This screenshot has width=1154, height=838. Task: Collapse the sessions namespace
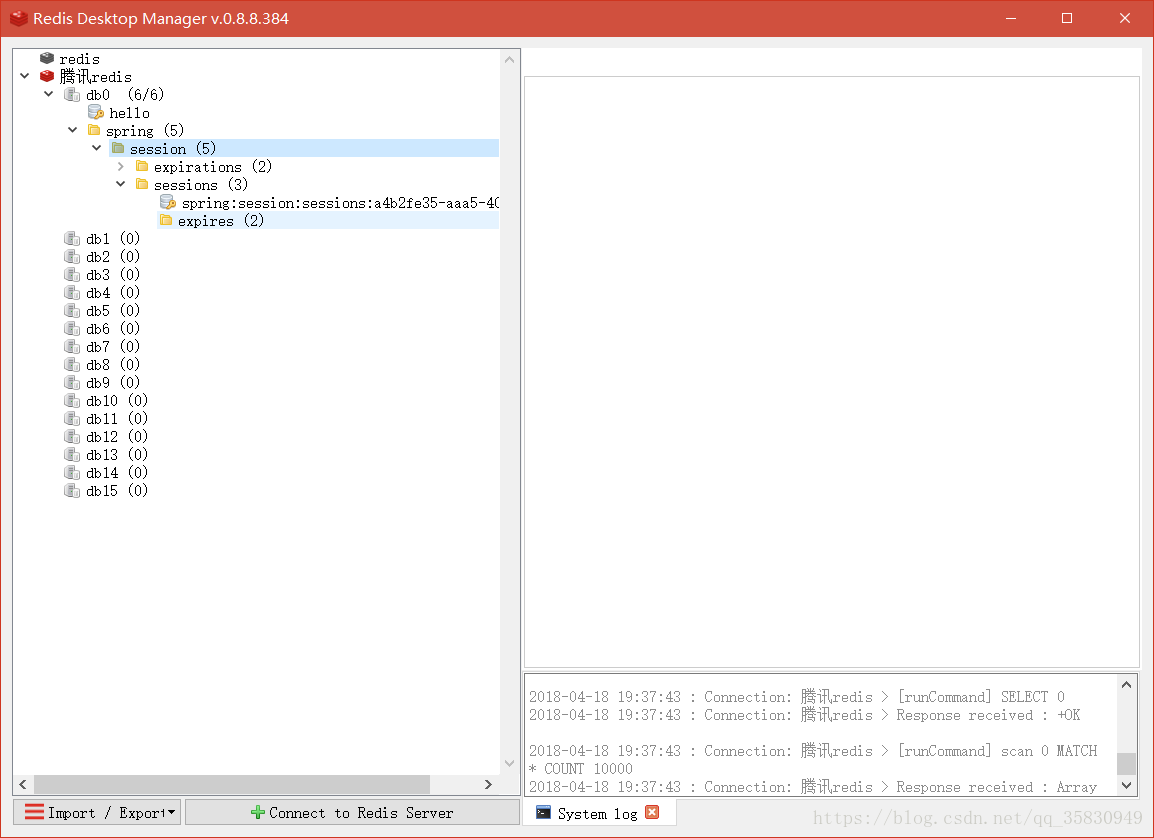[121, 184]
